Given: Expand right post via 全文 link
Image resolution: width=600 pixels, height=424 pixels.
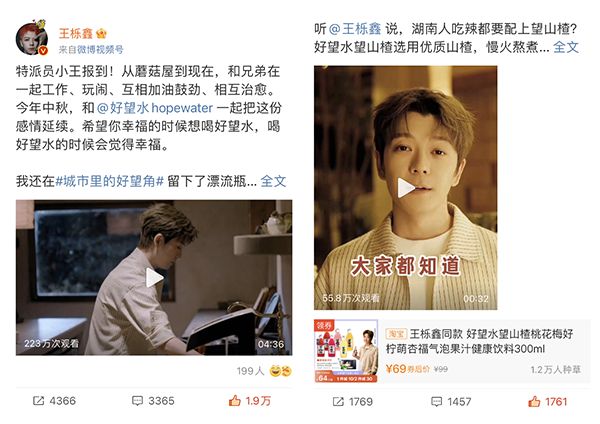Looking at the screenshot, I should pyautogui.click(x=566, y=47).
